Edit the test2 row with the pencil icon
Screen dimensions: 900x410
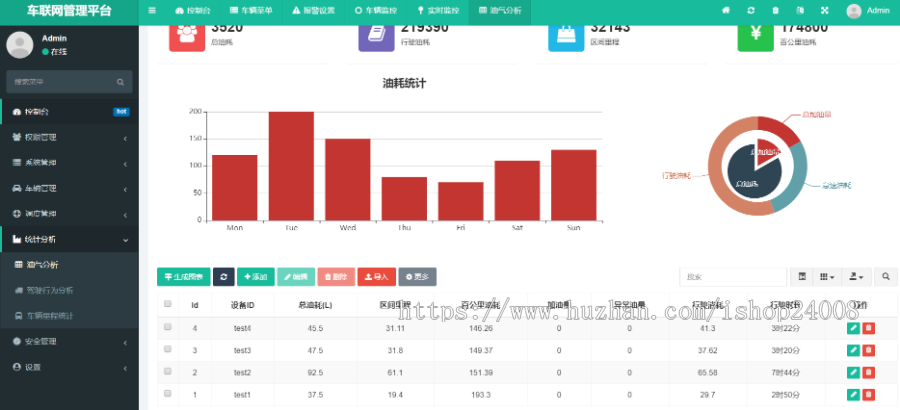pyautogui.click(x=853, y=373)
